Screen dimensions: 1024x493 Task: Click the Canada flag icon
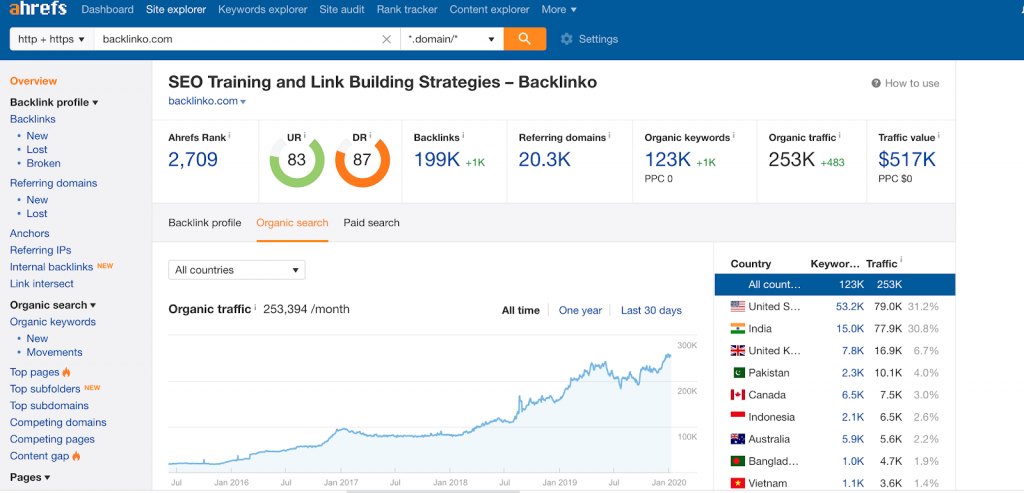737,395
